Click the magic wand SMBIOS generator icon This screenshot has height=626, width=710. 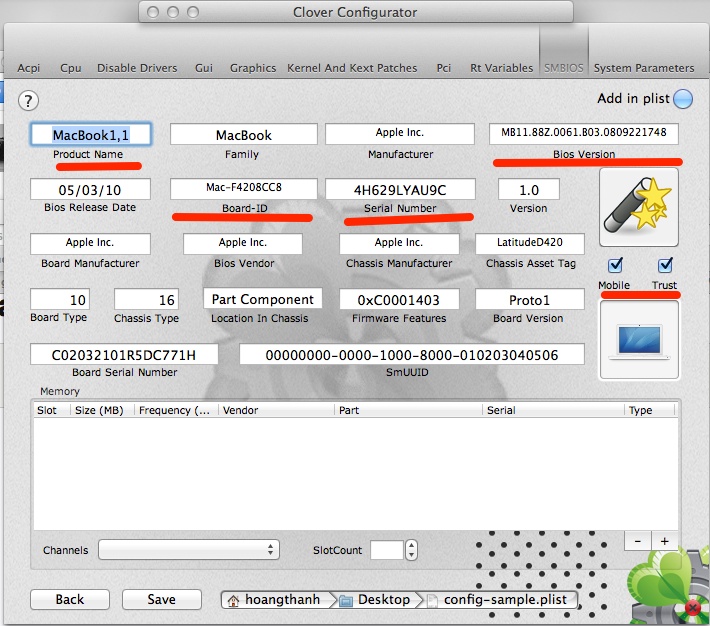pos(638,207)
